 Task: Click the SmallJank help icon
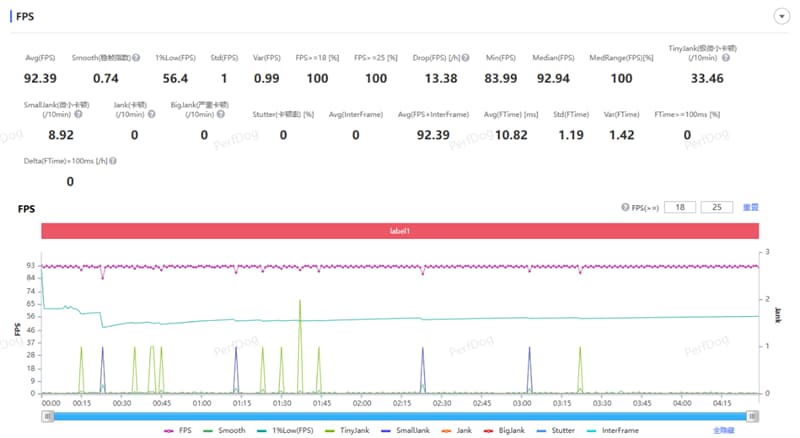(x=78, y=114)
